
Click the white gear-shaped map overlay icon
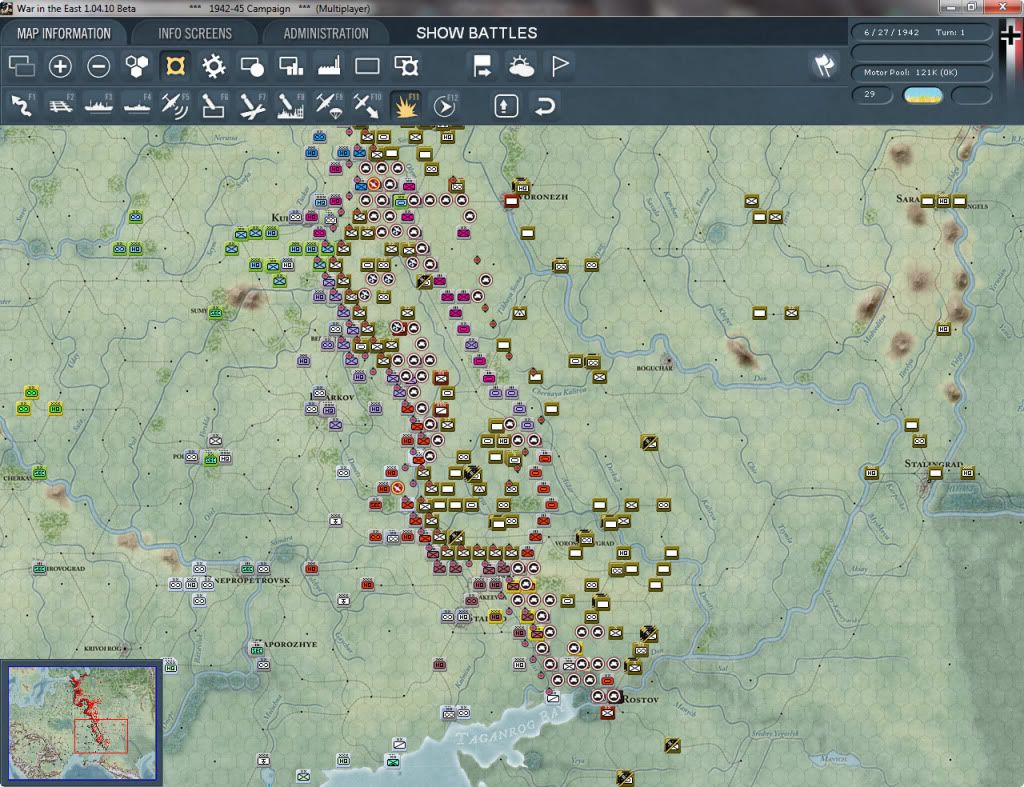[x=214, y=66]
